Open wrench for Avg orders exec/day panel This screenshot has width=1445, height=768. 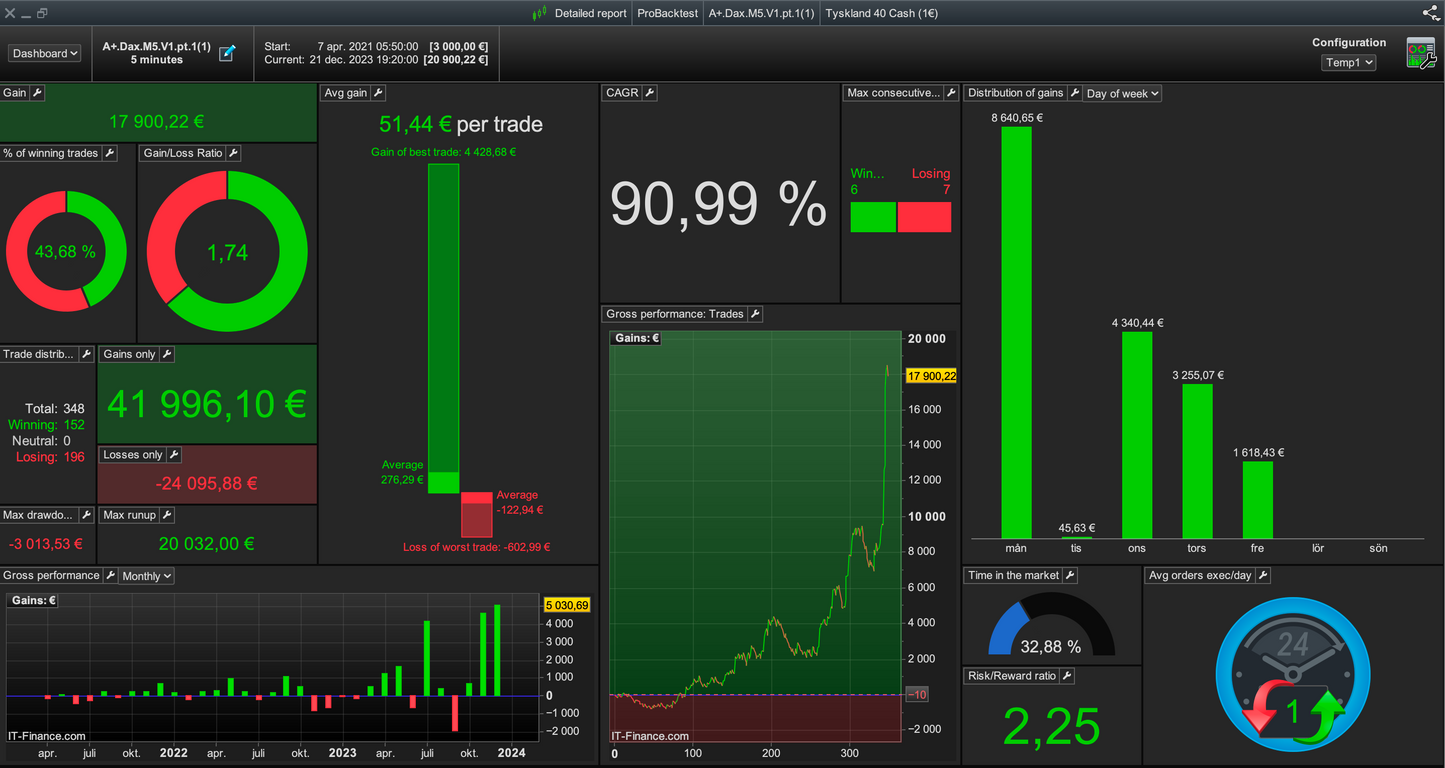1263,575
